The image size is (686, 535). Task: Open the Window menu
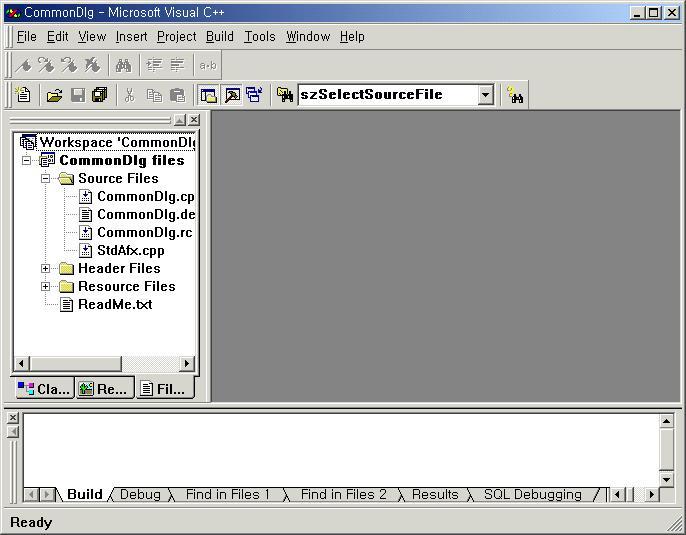point(308,36)
